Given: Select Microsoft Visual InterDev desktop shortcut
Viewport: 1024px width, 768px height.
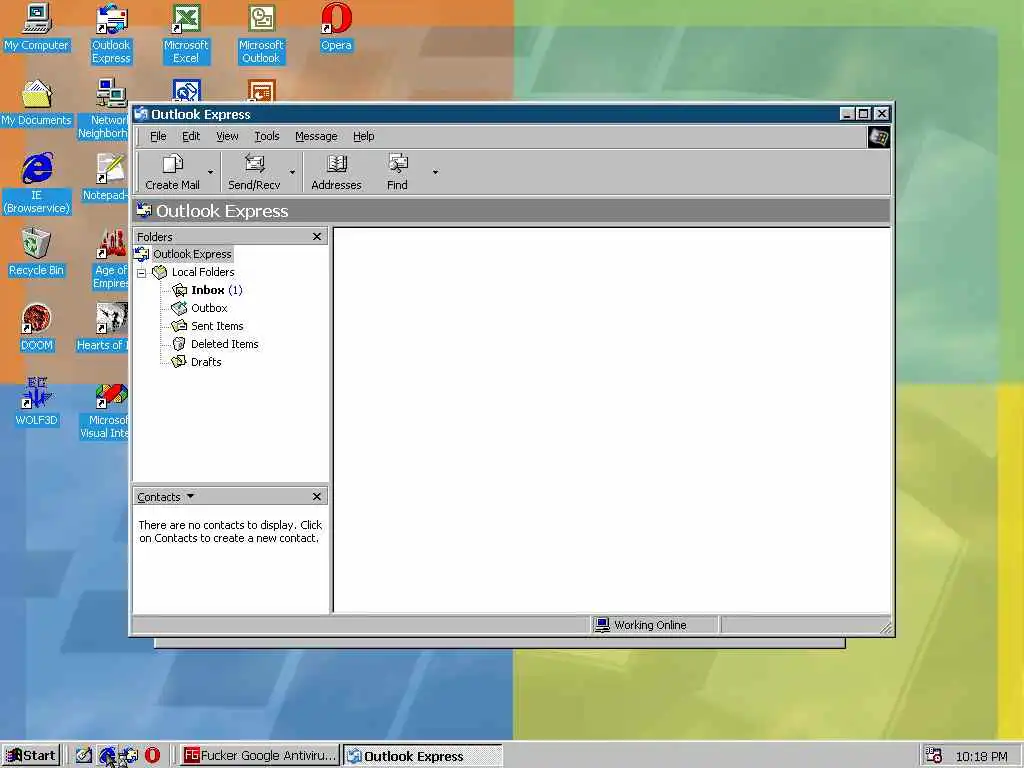Looking at the screenshot, I should tap(104, 409).
